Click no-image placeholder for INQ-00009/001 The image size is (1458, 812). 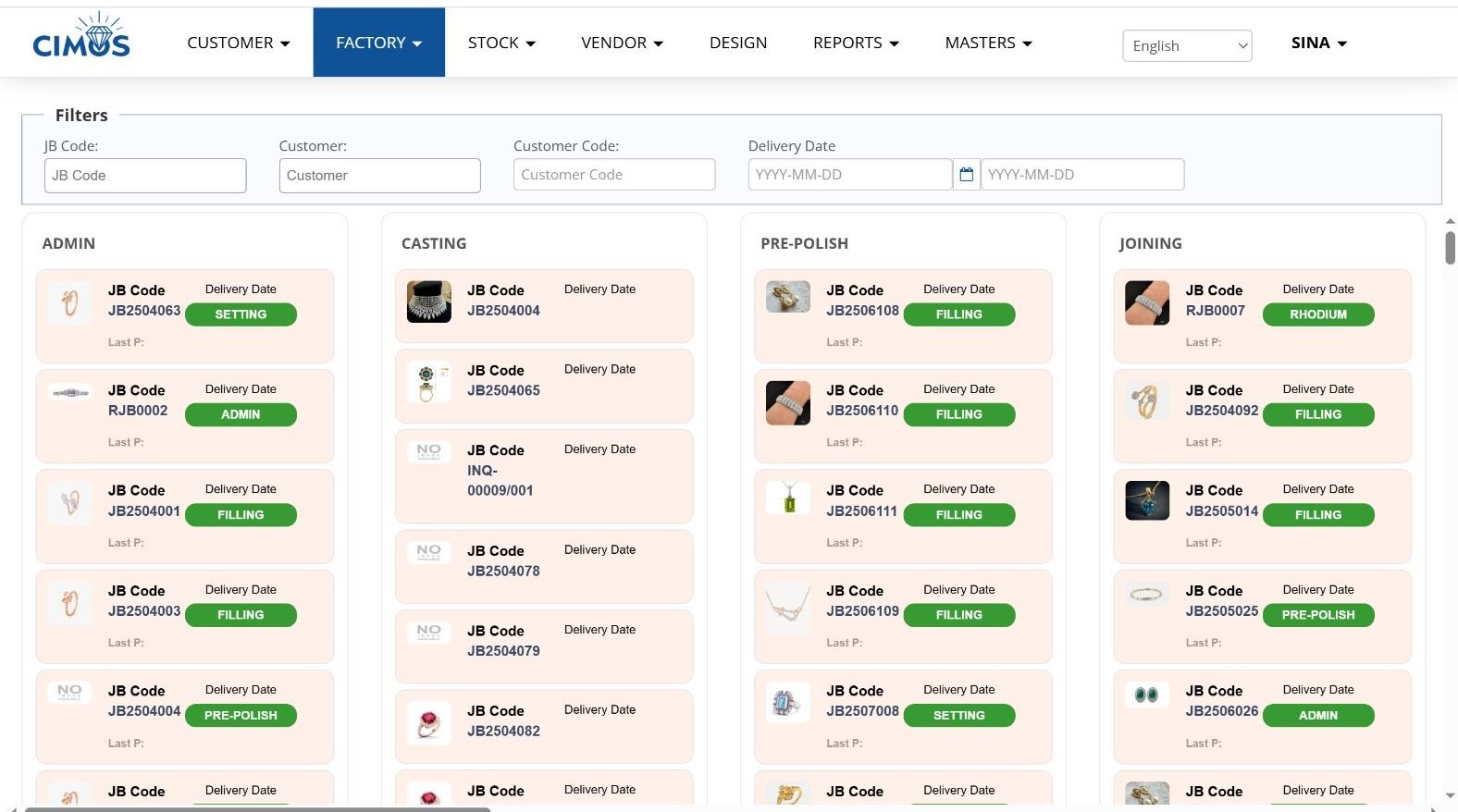(429, 451)
